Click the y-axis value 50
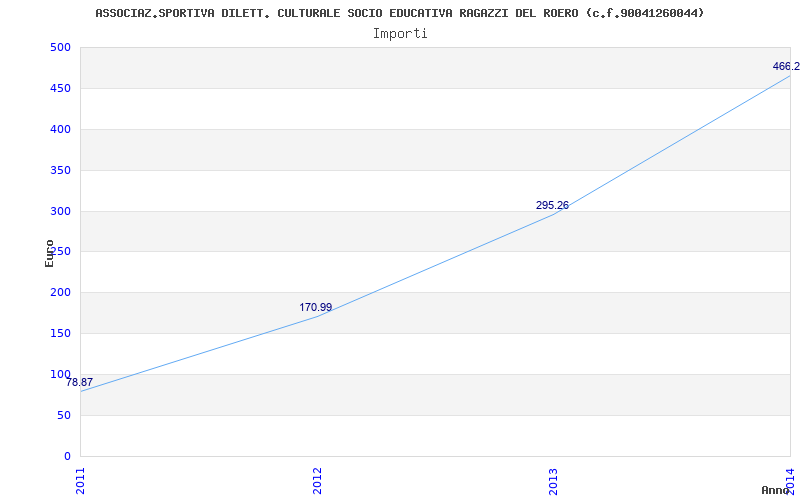 pyautogui.click(x=63, y=415)
